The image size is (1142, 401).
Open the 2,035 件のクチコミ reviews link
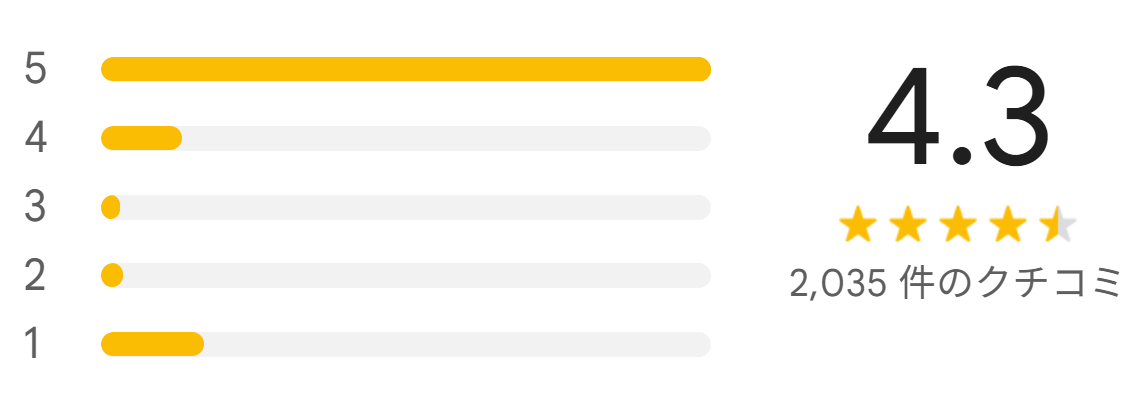coord(957,285)
